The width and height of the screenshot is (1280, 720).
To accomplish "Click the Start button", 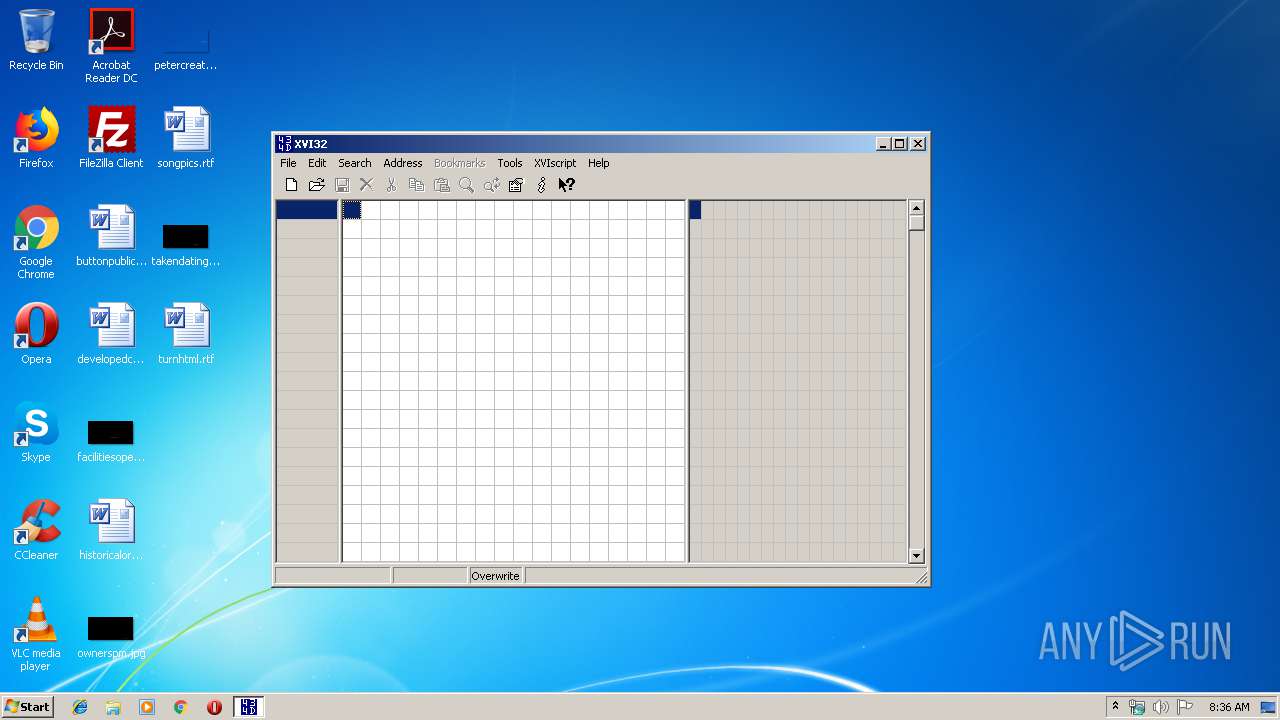I will coord(28,707).
